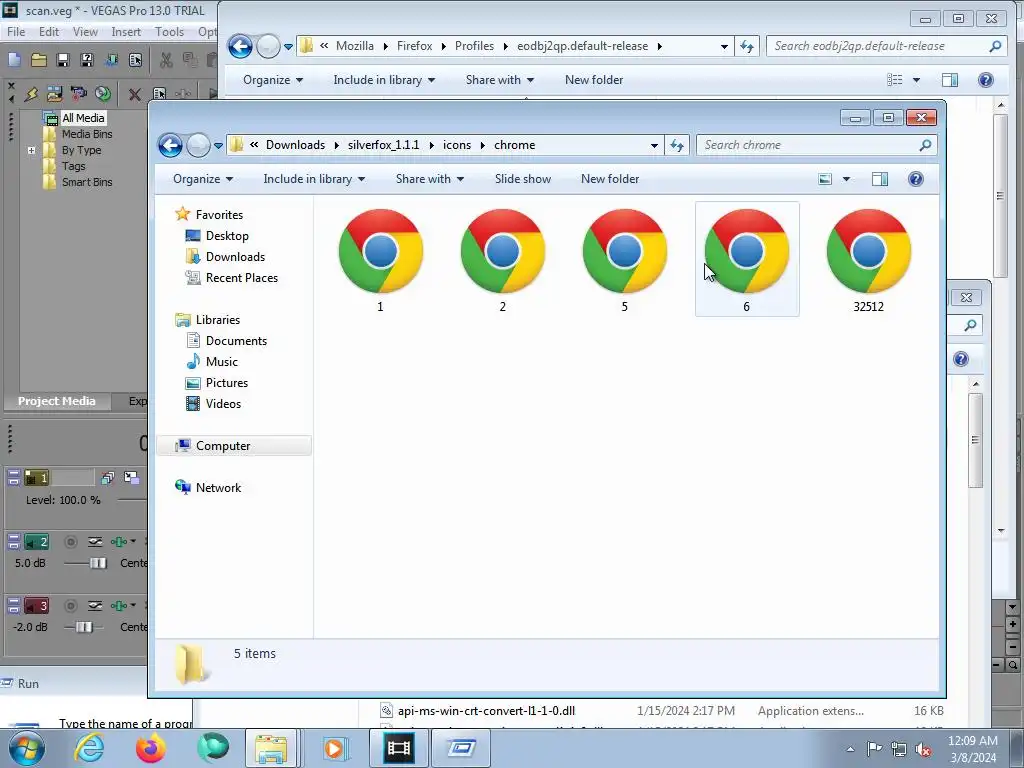Select Downloads under Favorites in sidebar
Viewport: 1024px width, 768px height.
point(235,257)
